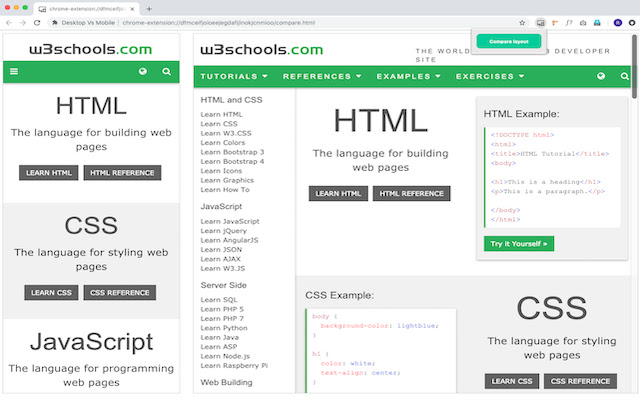Open the Learn Raspberry Pi link
Viewport: 640px width, 400px height.
[x=234, y=365]
